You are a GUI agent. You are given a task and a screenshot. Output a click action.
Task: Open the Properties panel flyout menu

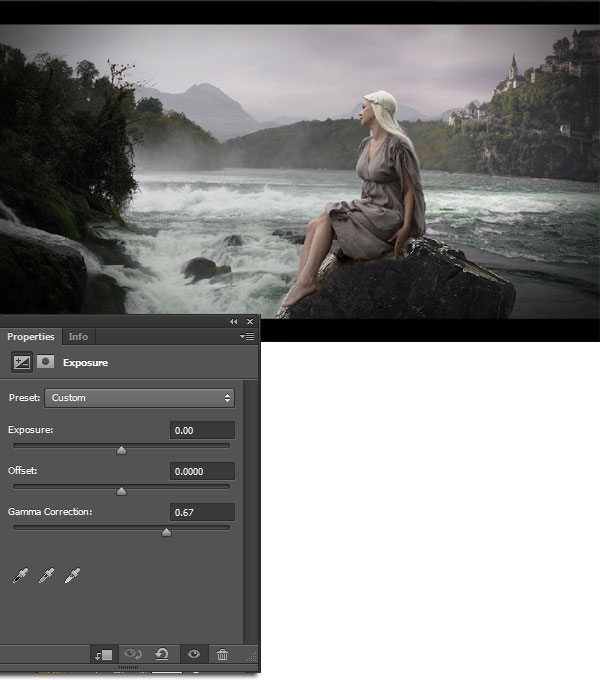click(247, 337)
